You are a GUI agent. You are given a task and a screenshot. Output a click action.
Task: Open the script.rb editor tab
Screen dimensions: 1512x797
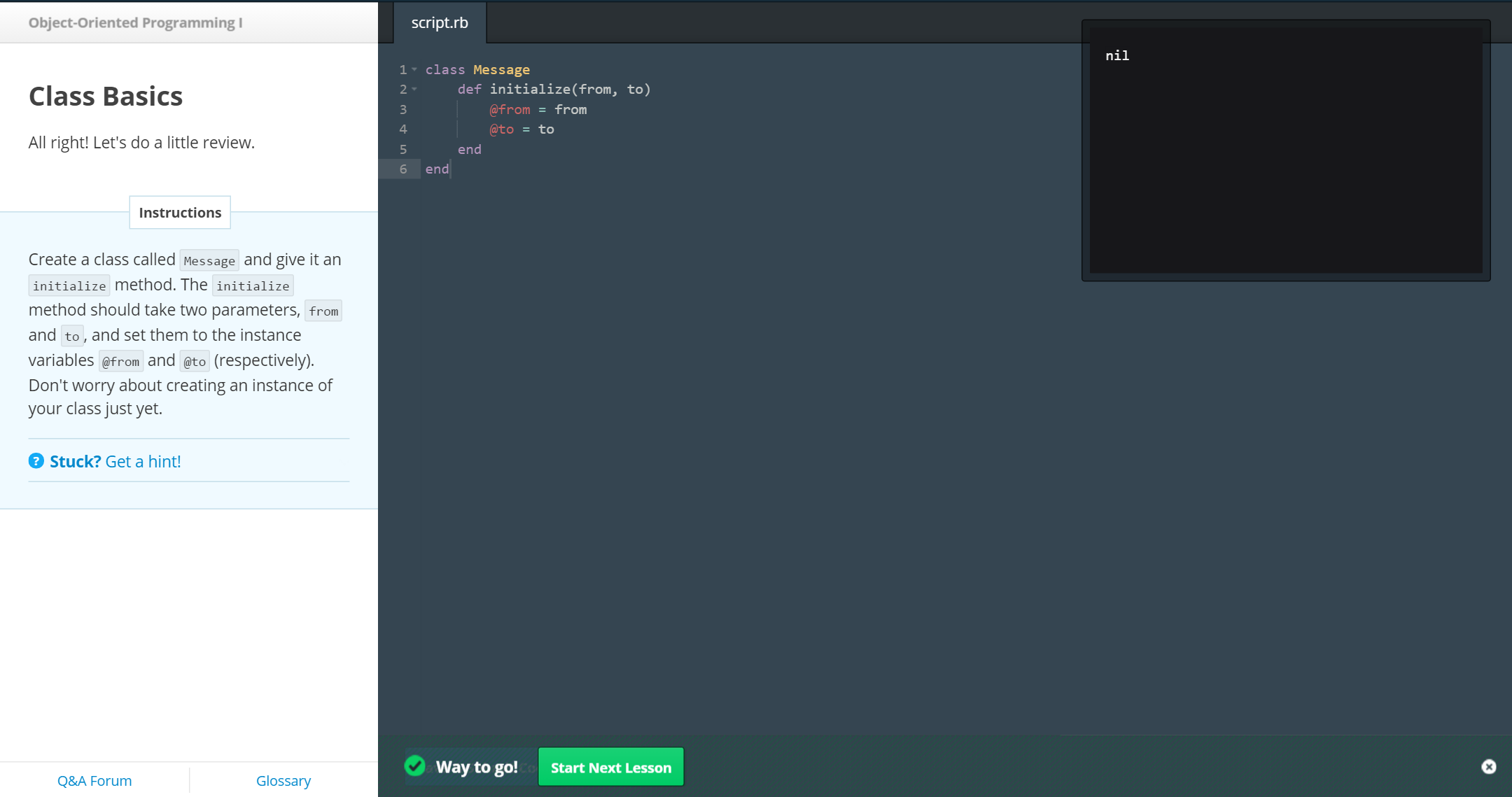point(440,22)
